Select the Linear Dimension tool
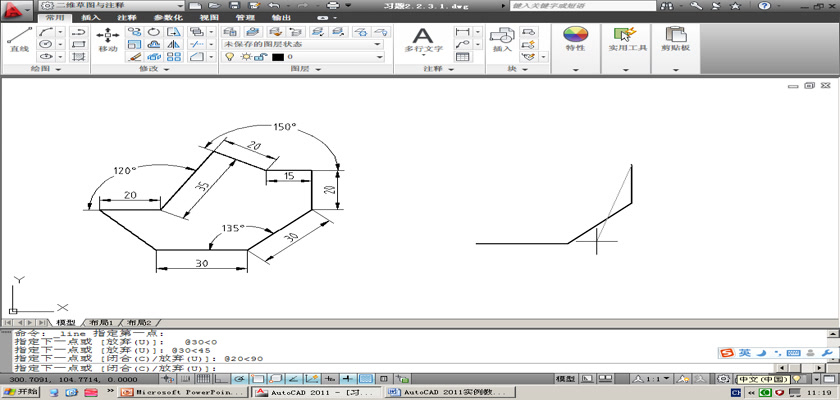This screenshot has height=400, width=840. [x=462, y=32]
